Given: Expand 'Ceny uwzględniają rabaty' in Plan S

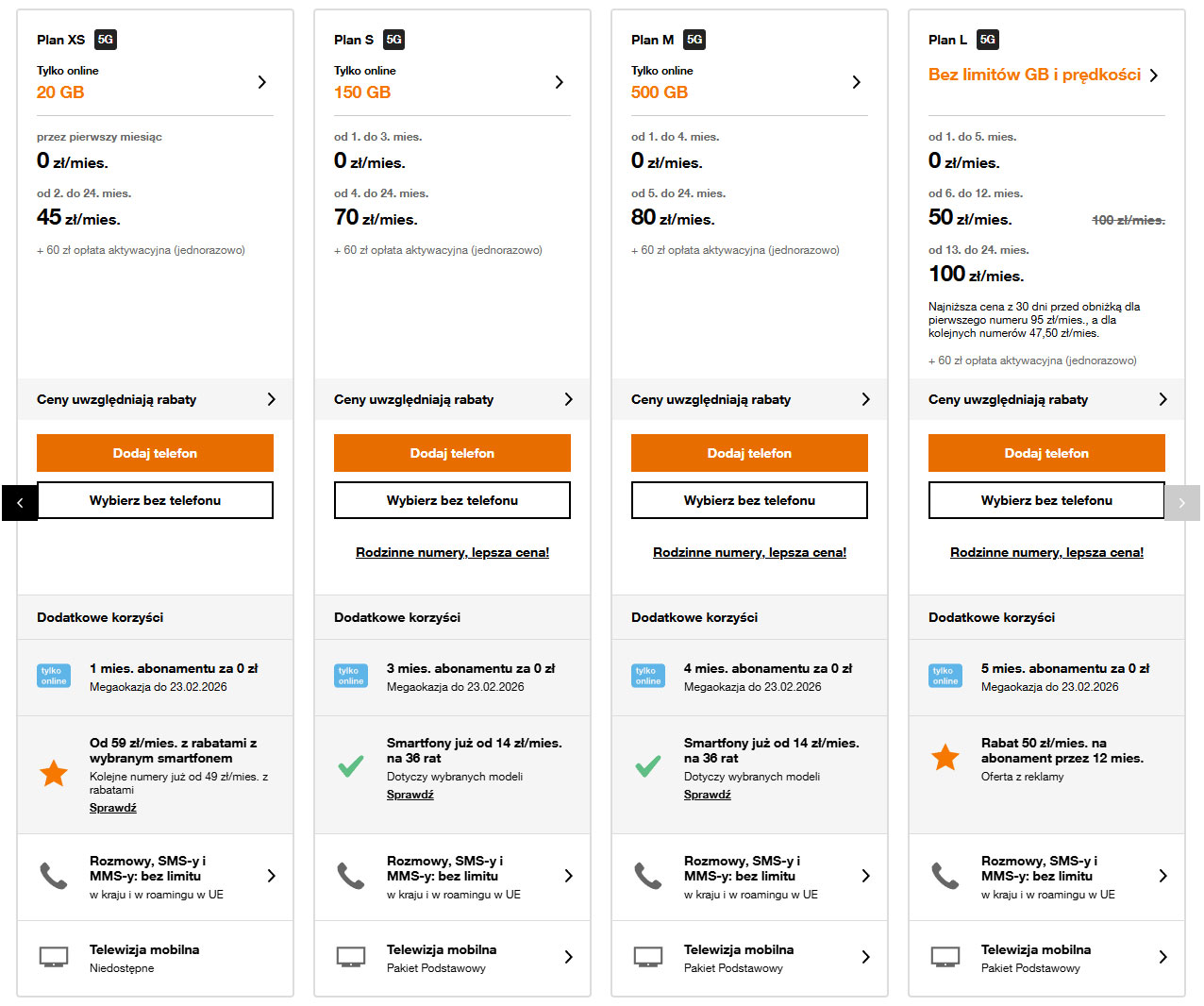Looking at the screenshot, I should (568, 399).
